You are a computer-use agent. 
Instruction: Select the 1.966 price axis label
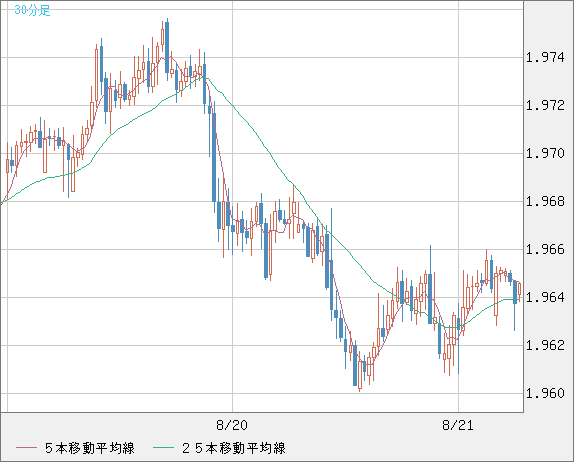pos(545,250)
